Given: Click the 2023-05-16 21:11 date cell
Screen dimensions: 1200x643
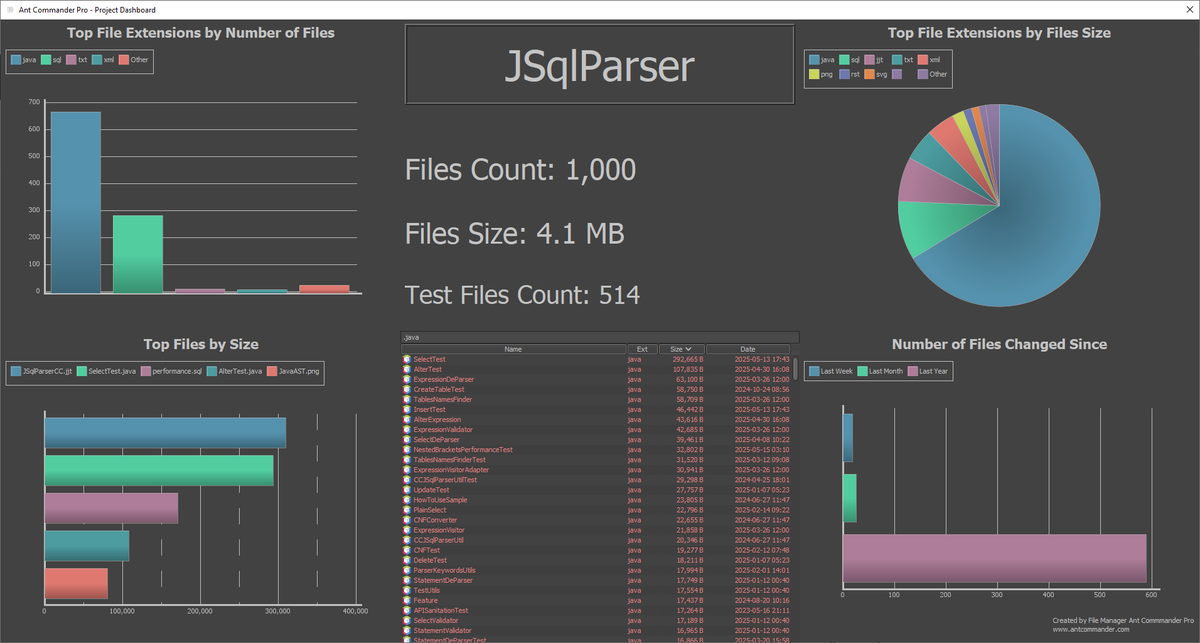Looking at the screenshot, I should point(762,610).
